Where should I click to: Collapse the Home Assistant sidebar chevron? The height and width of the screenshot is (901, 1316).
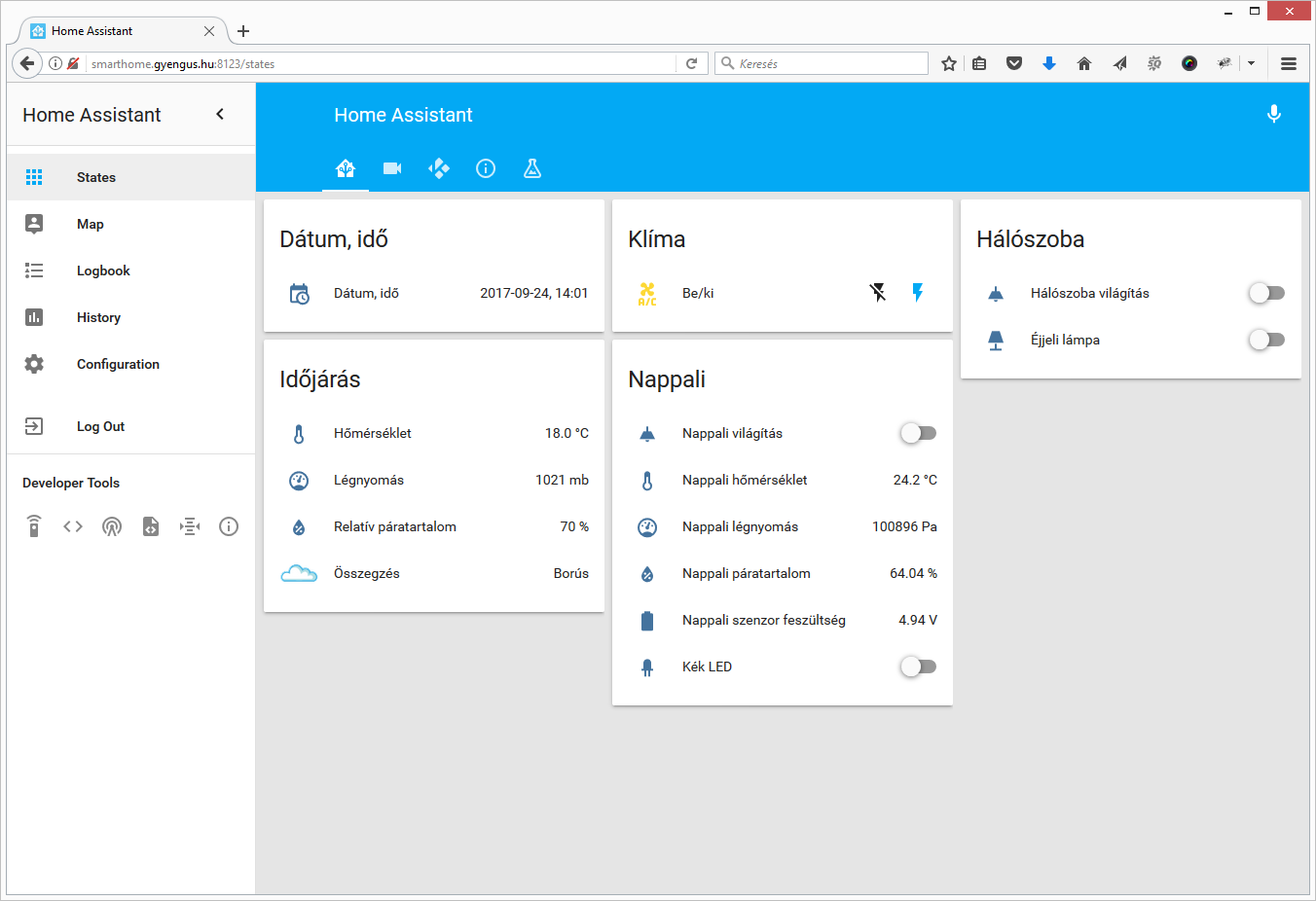[220, 115]
